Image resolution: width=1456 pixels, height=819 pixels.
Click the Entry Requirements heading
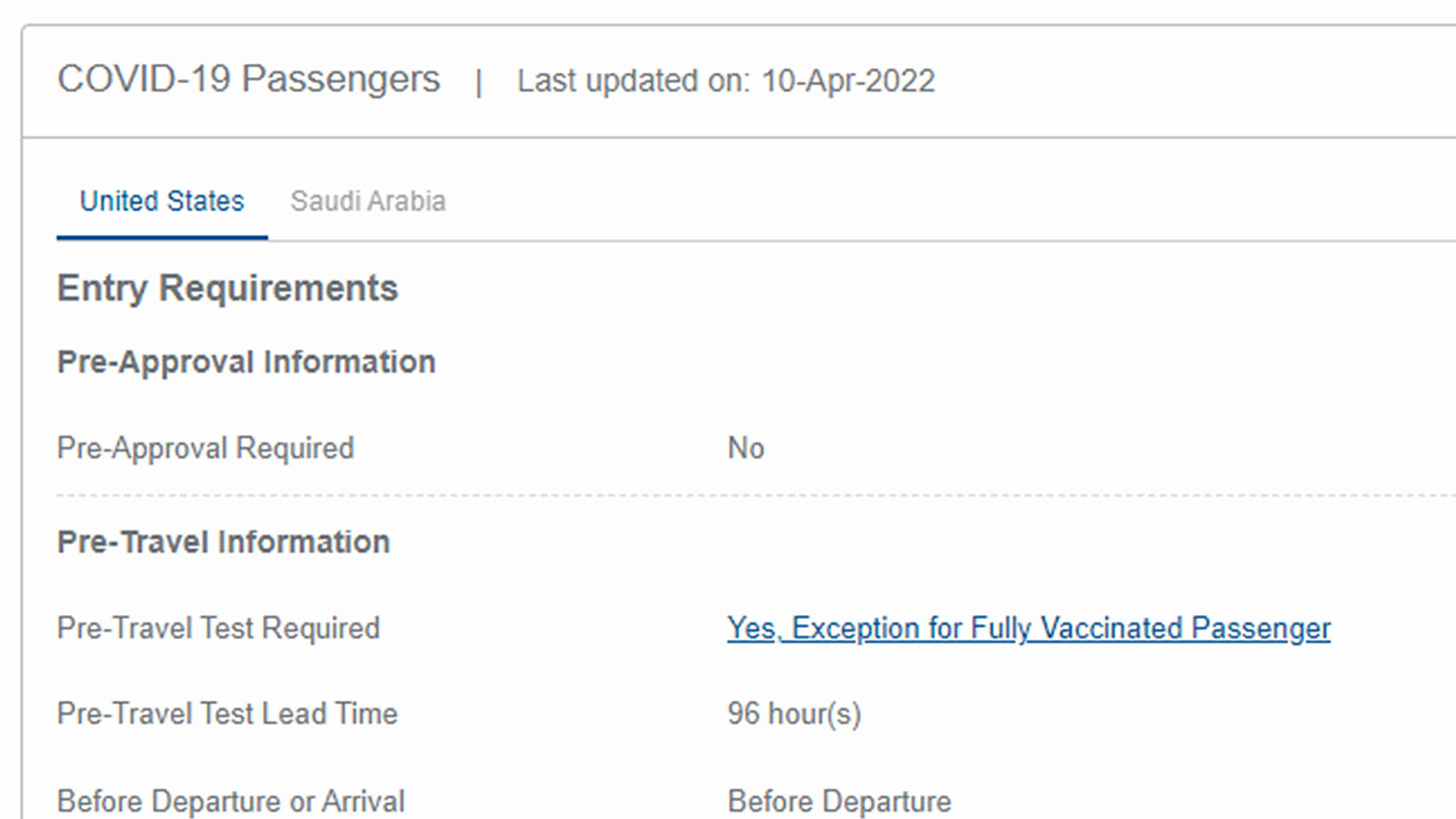coord(227,288)
